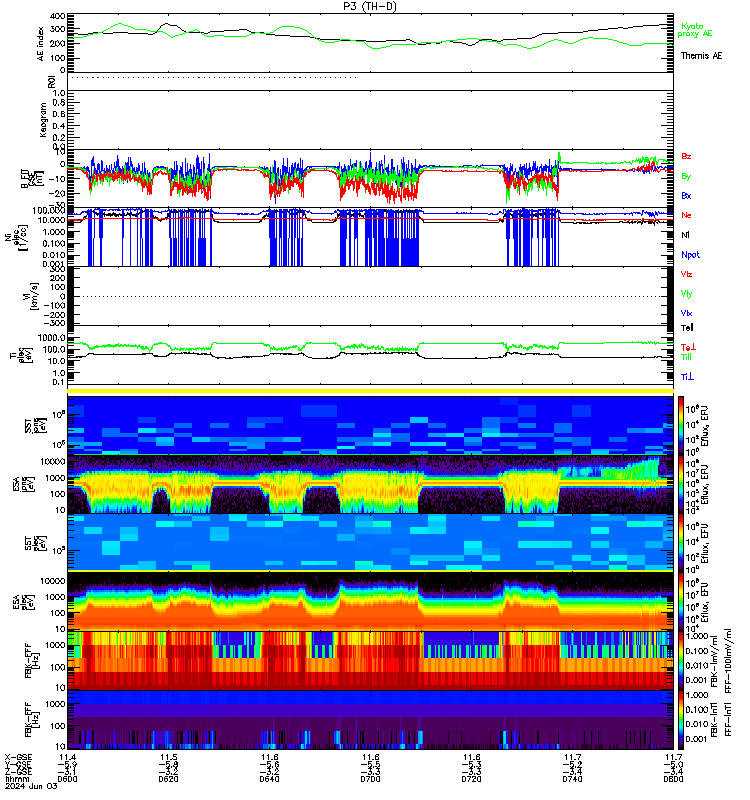
Task: Select the black 'Te∥' legend label
Action: click(687, 328)
